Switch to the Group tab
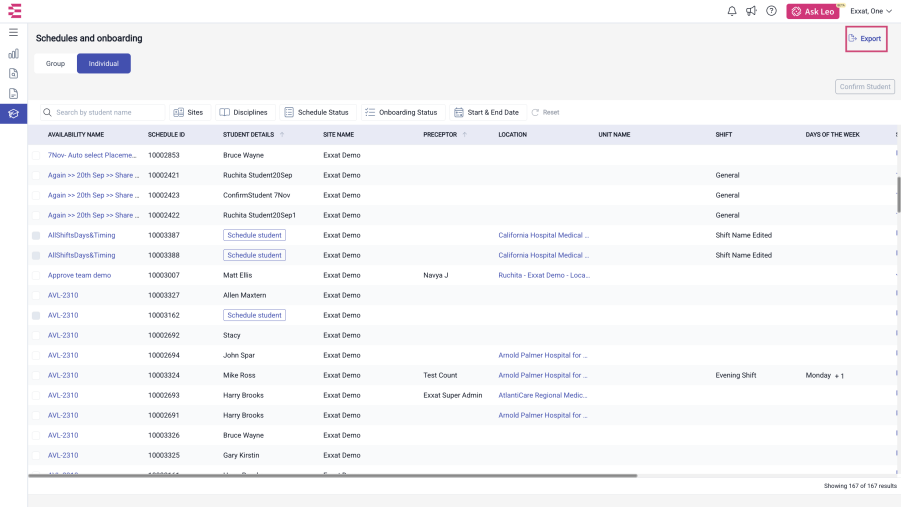 pos(55,63)
